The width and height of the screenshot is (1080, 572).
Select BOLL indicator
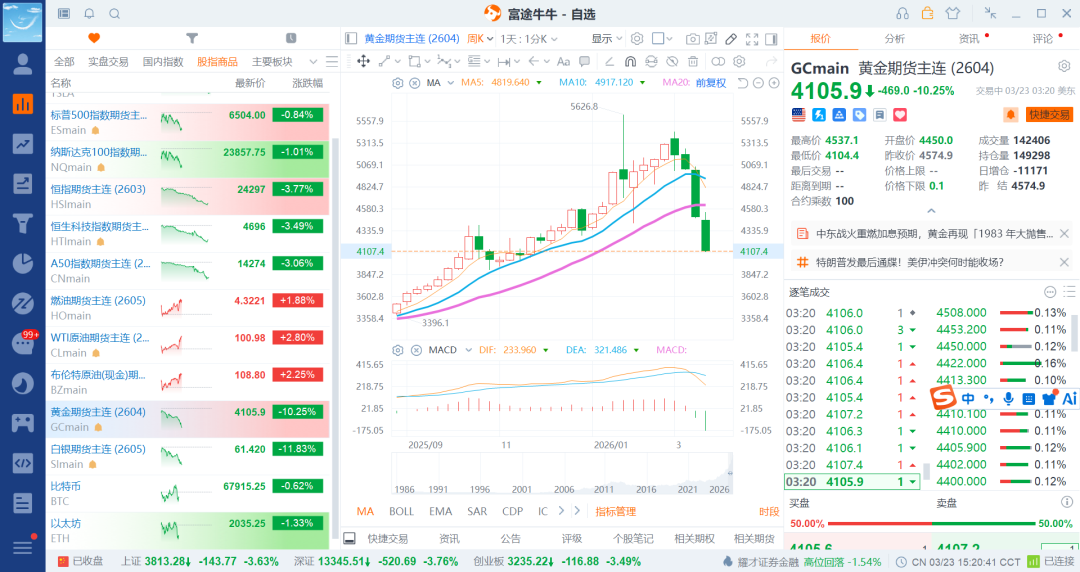402,511
